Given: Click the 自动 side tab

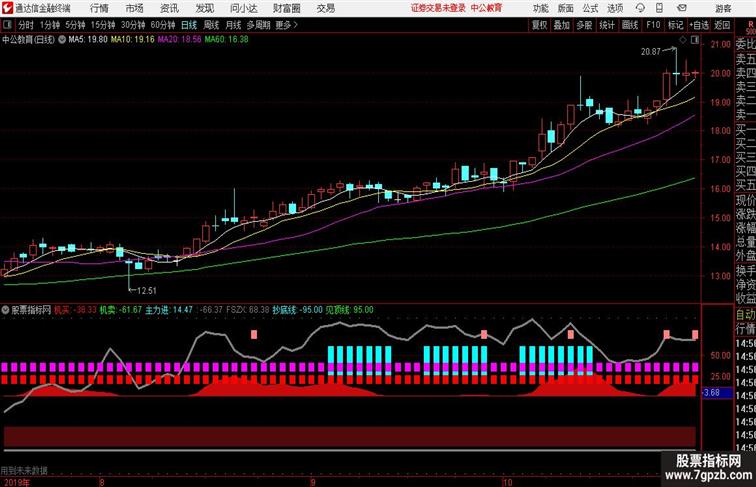Looking at the screenshot, I should pyautogui.click(x=745, y=315).
